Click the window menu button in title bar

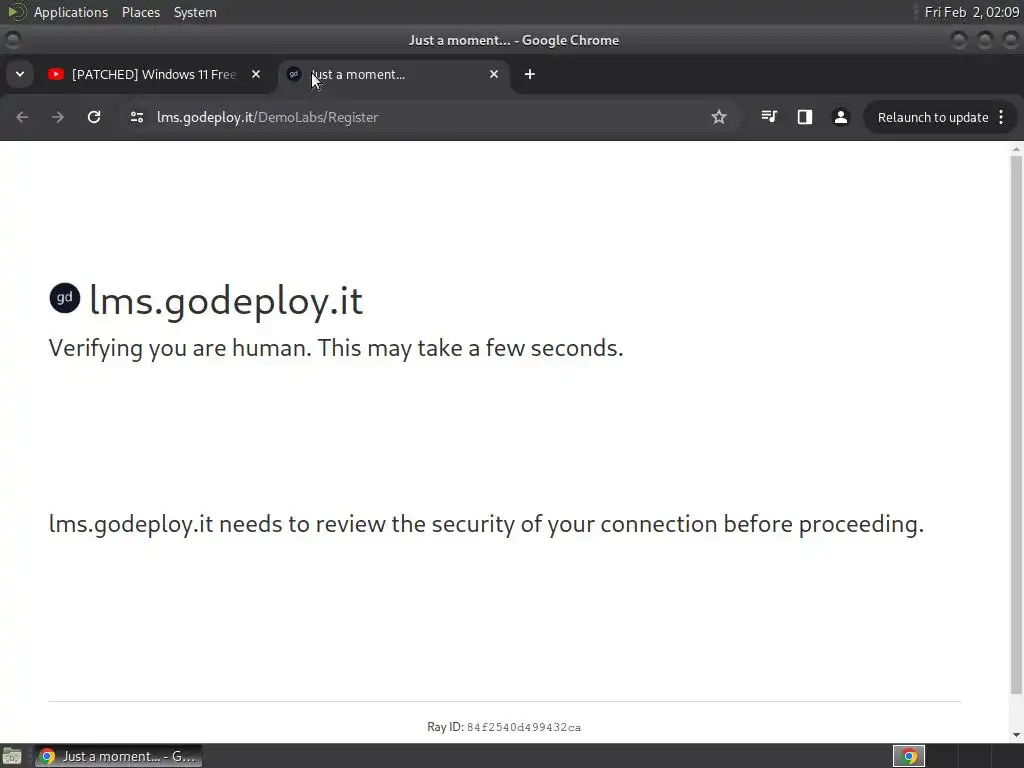[12, 40]
